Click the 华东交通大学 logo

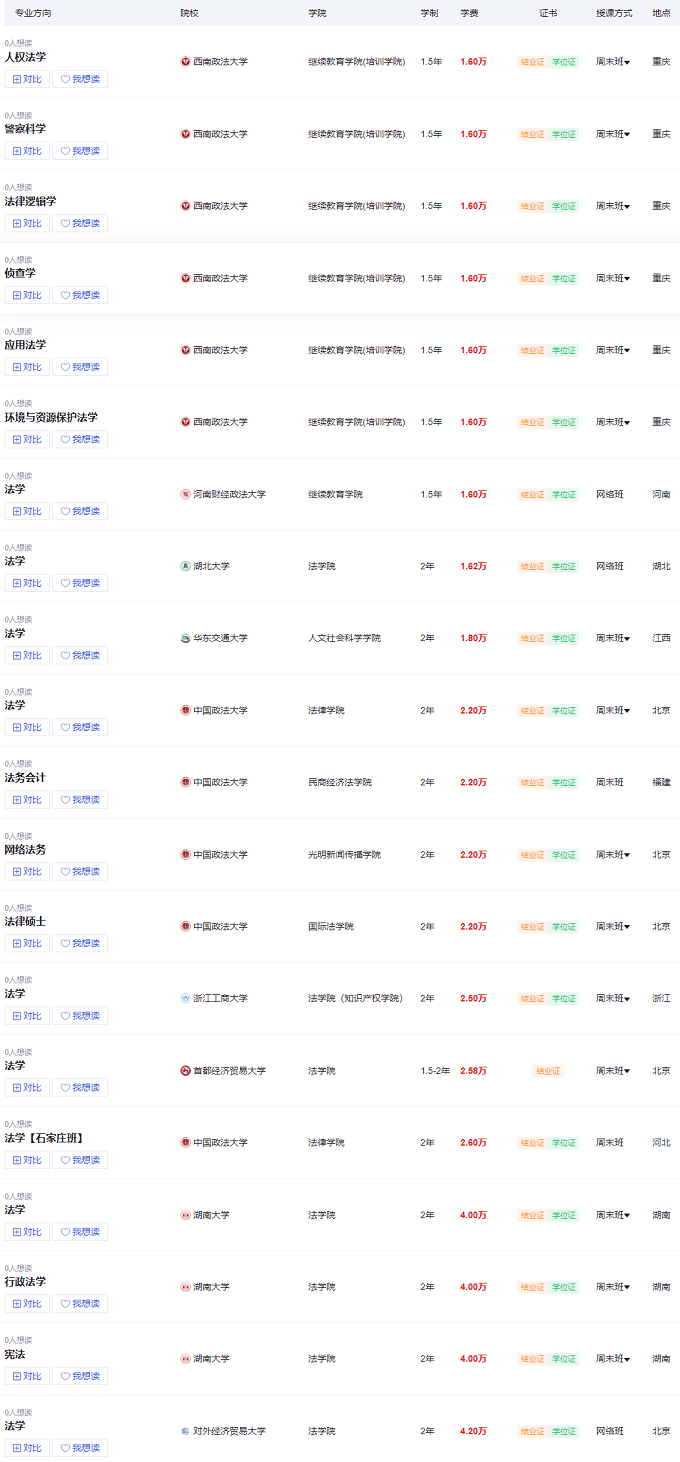pos(185,638)
